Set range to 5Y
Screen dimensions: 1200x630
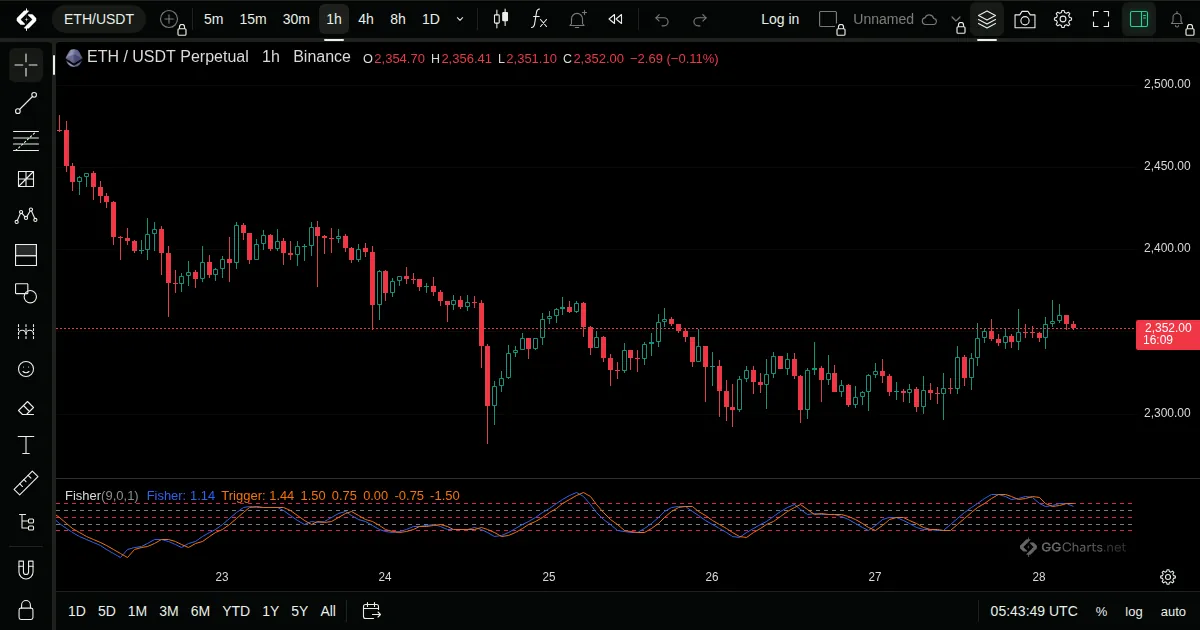coord(300,611)
